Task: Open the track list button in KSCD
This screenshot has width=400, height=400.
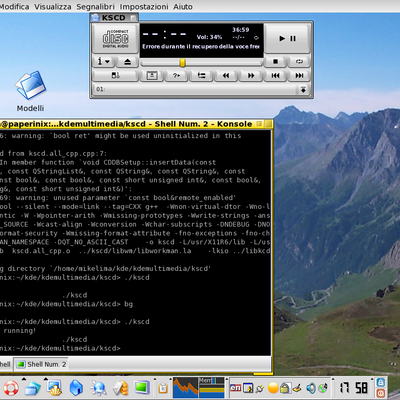Action: [201, 76]
